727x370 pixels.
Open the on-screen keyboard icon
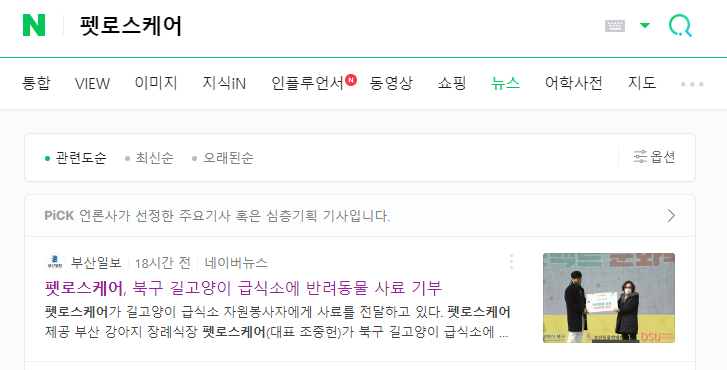tap(615, 26)
